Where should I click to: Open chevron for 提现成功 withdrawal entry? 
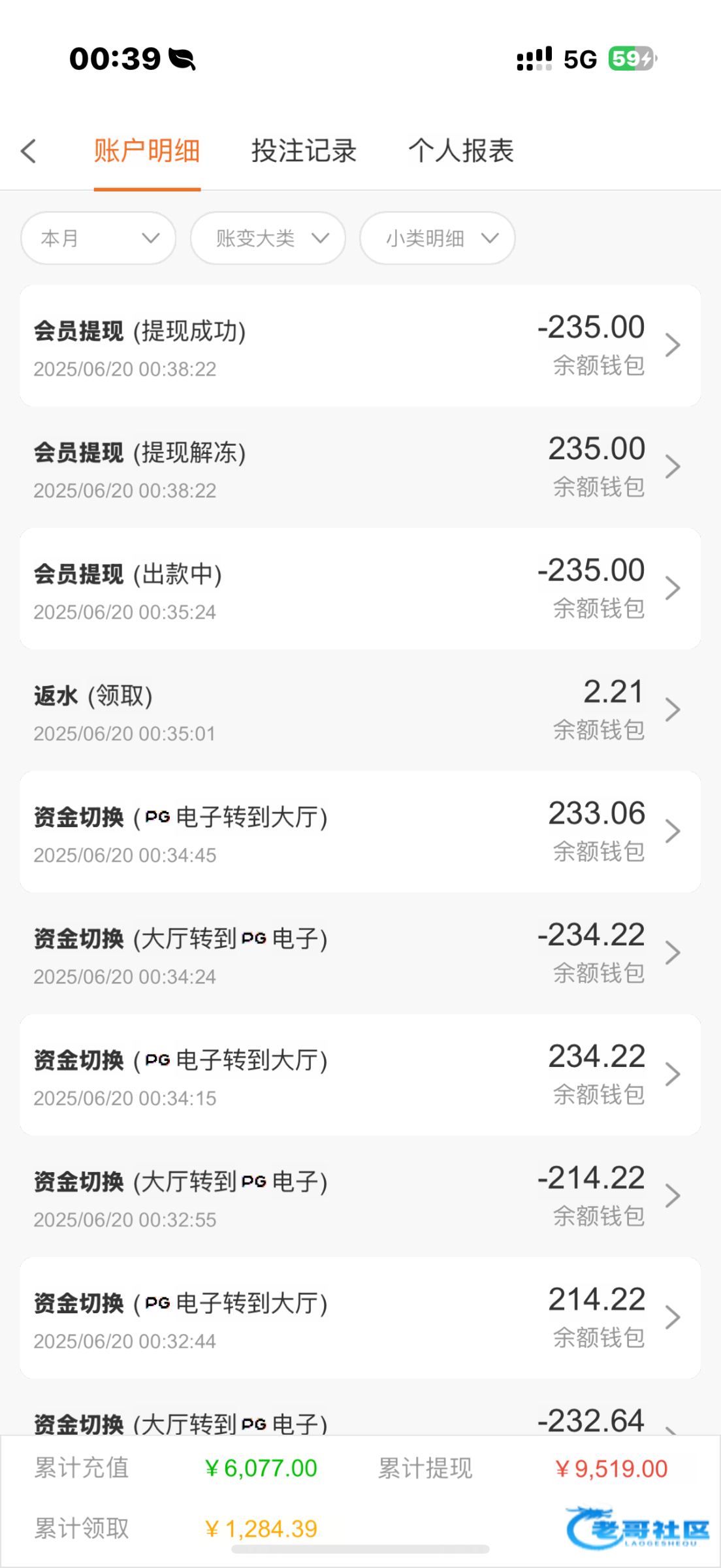coord(673,345)
